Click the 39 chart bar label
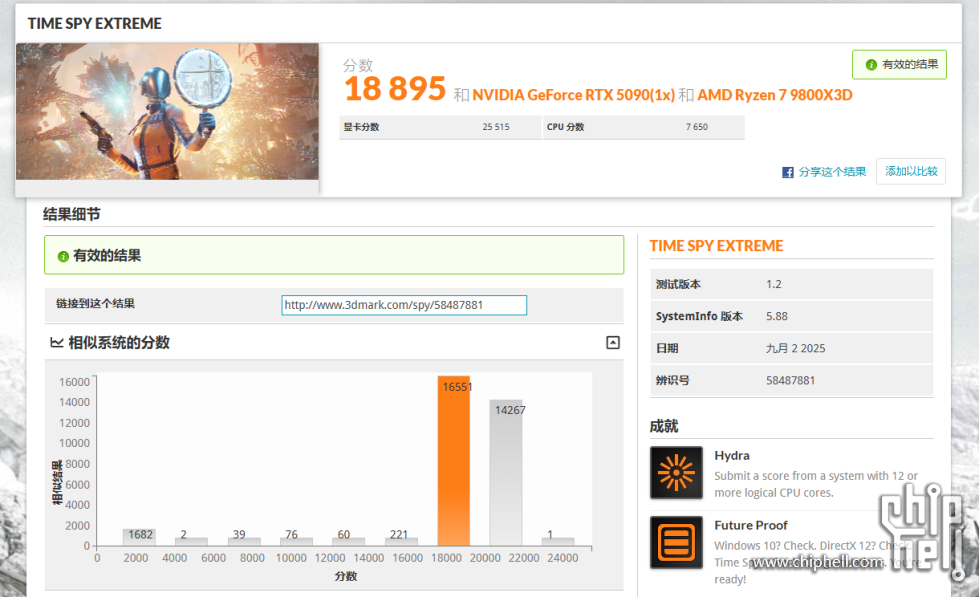 pos(239,535)
